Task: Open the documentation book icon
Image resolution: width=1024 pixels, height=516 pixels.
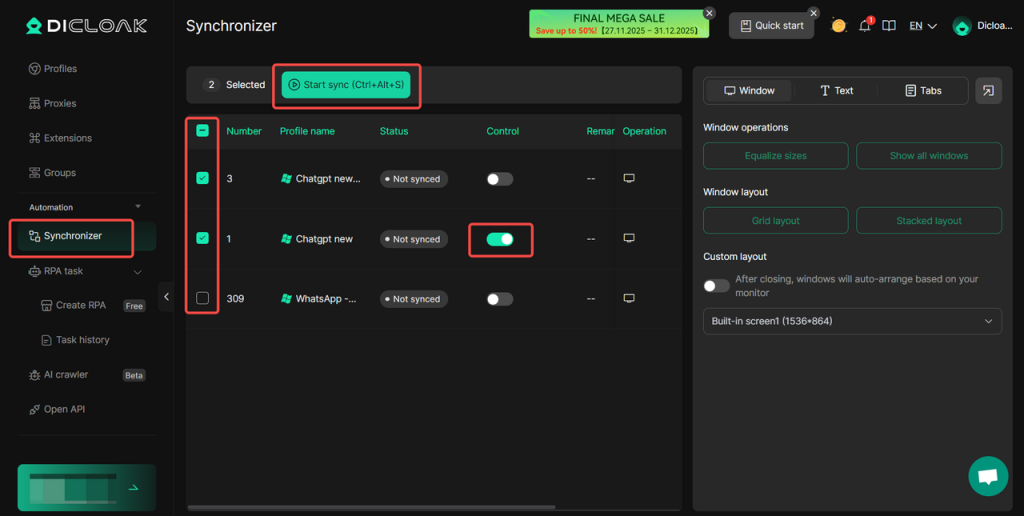Action: 888,26
